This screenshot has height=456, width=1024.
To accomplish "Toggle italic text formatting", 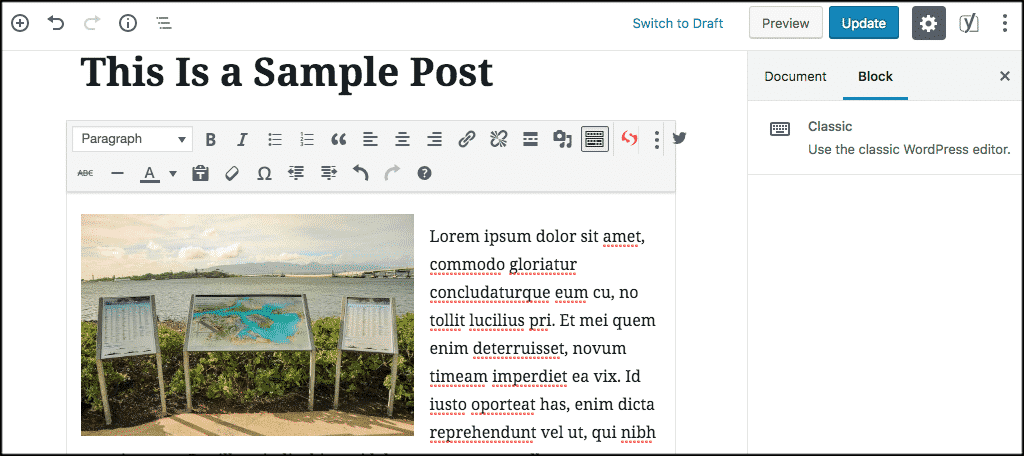I will (242, 140).
